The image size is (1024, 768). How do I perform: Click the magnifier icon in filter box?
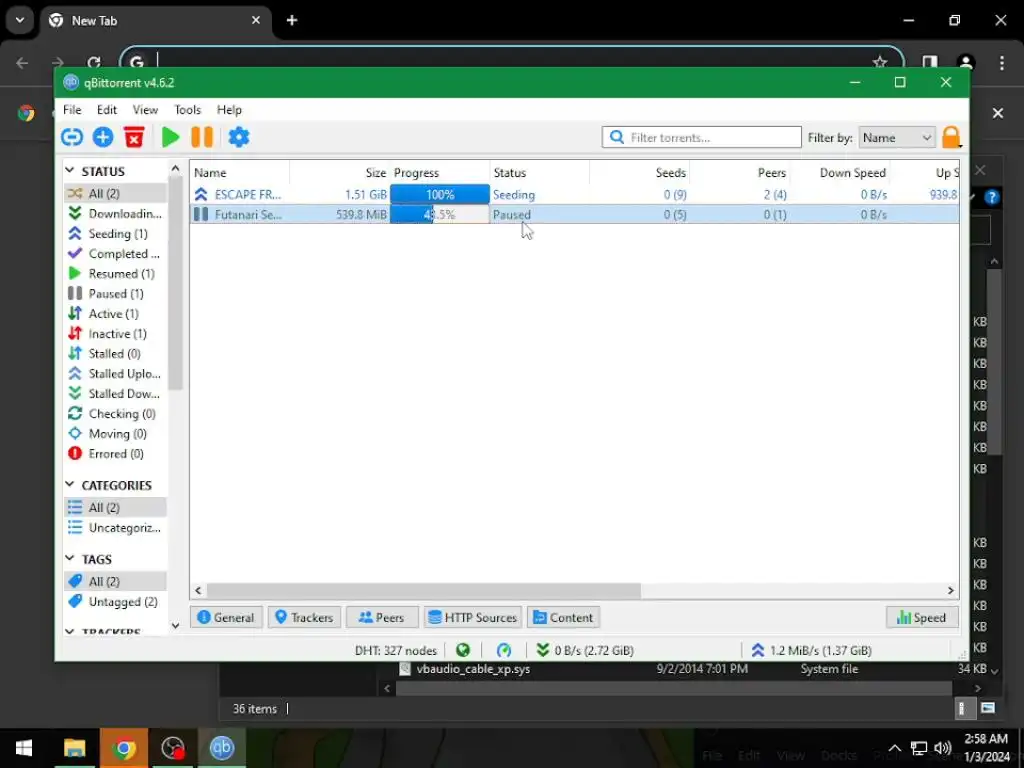(616, 137)
